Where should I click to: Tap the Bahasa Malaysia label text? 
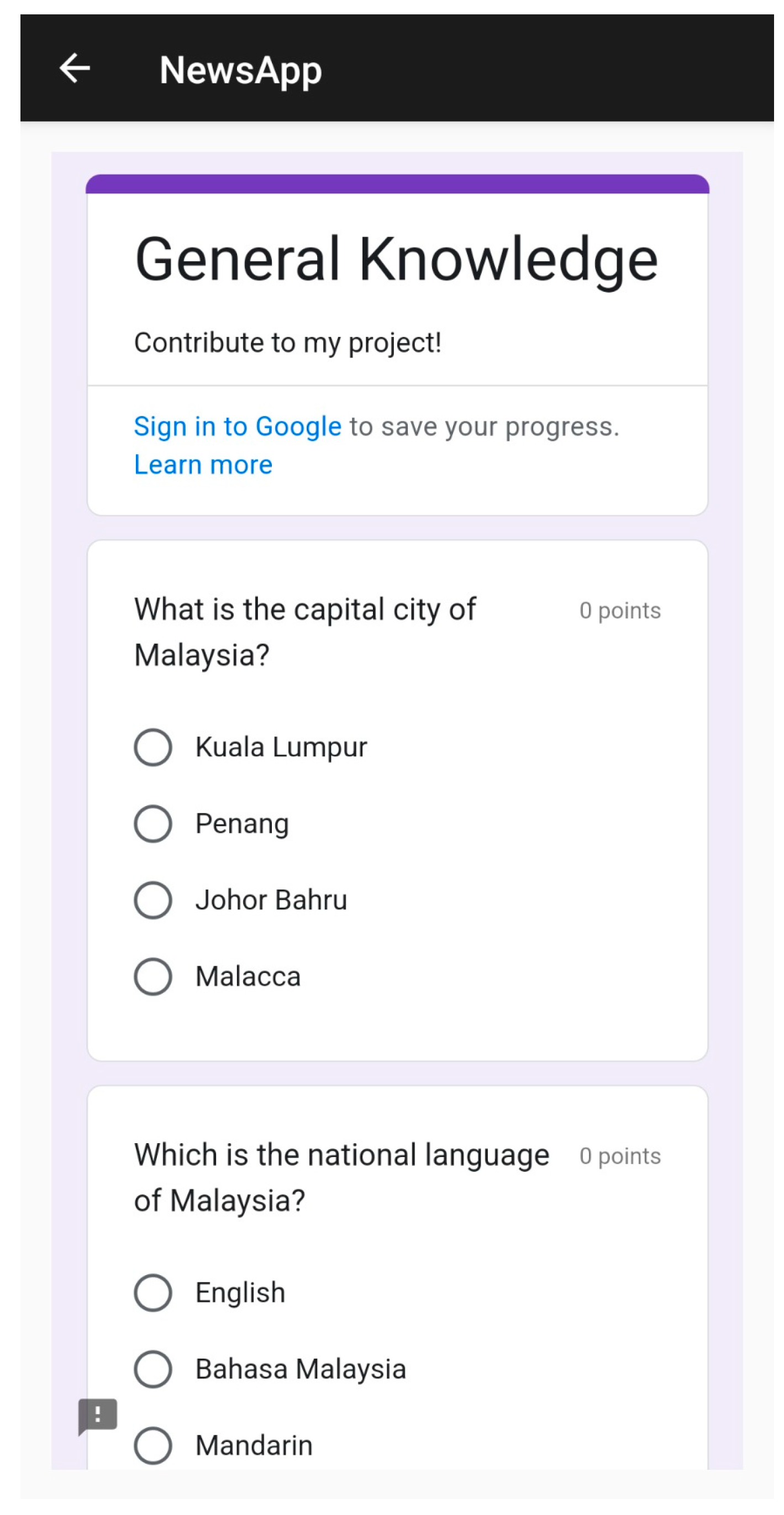[301, 1369]
